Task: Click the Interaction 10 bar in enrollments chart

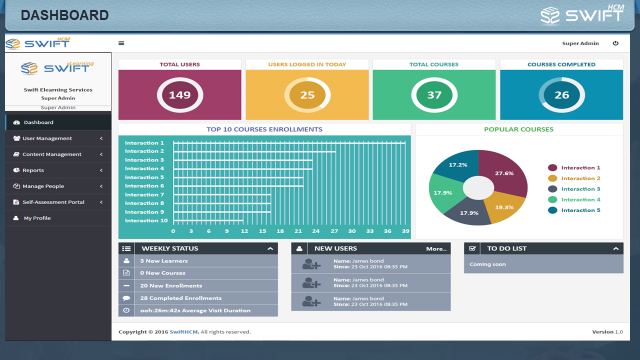Action: 208,220
